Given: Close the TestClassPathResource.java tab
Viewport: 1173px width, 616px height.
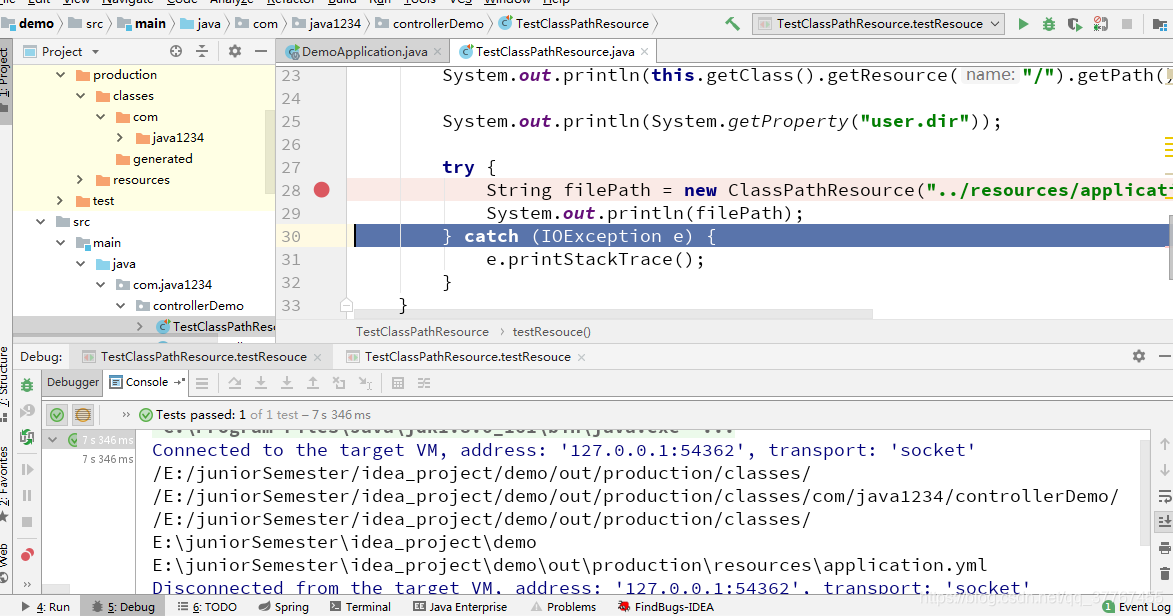Looking at the screenshot, I should [644, 52].
